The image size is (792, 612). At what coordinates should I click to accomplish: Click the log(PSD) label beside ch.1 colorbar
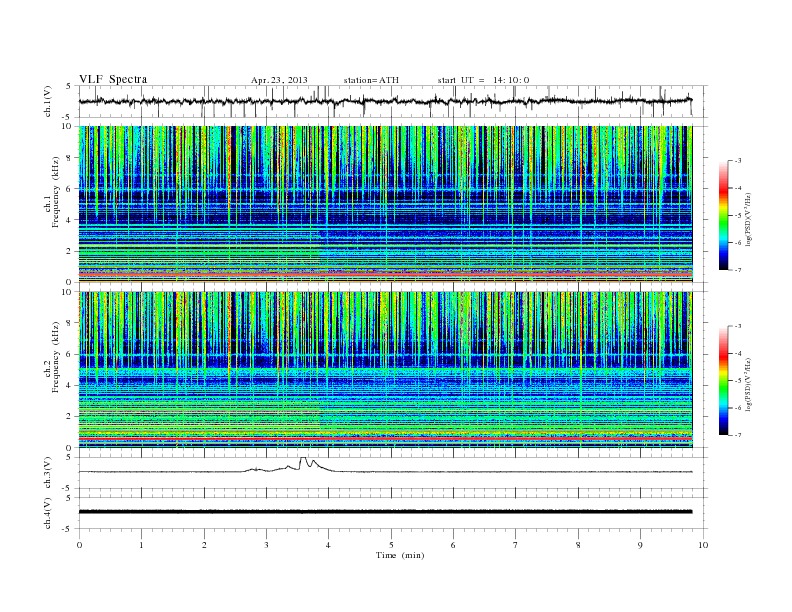coord(748,219)
